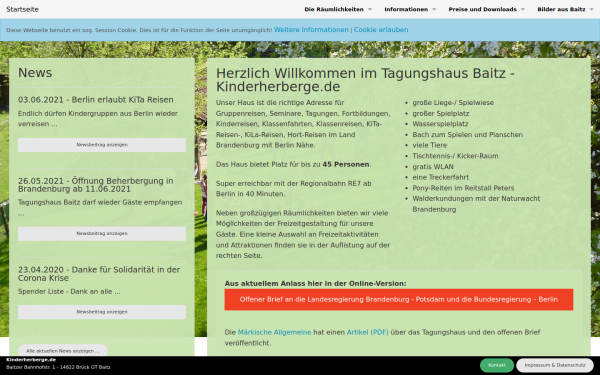Expand Preise und Downloads dropdown menu
Screen dimensions: 600x375
point(486,9)
